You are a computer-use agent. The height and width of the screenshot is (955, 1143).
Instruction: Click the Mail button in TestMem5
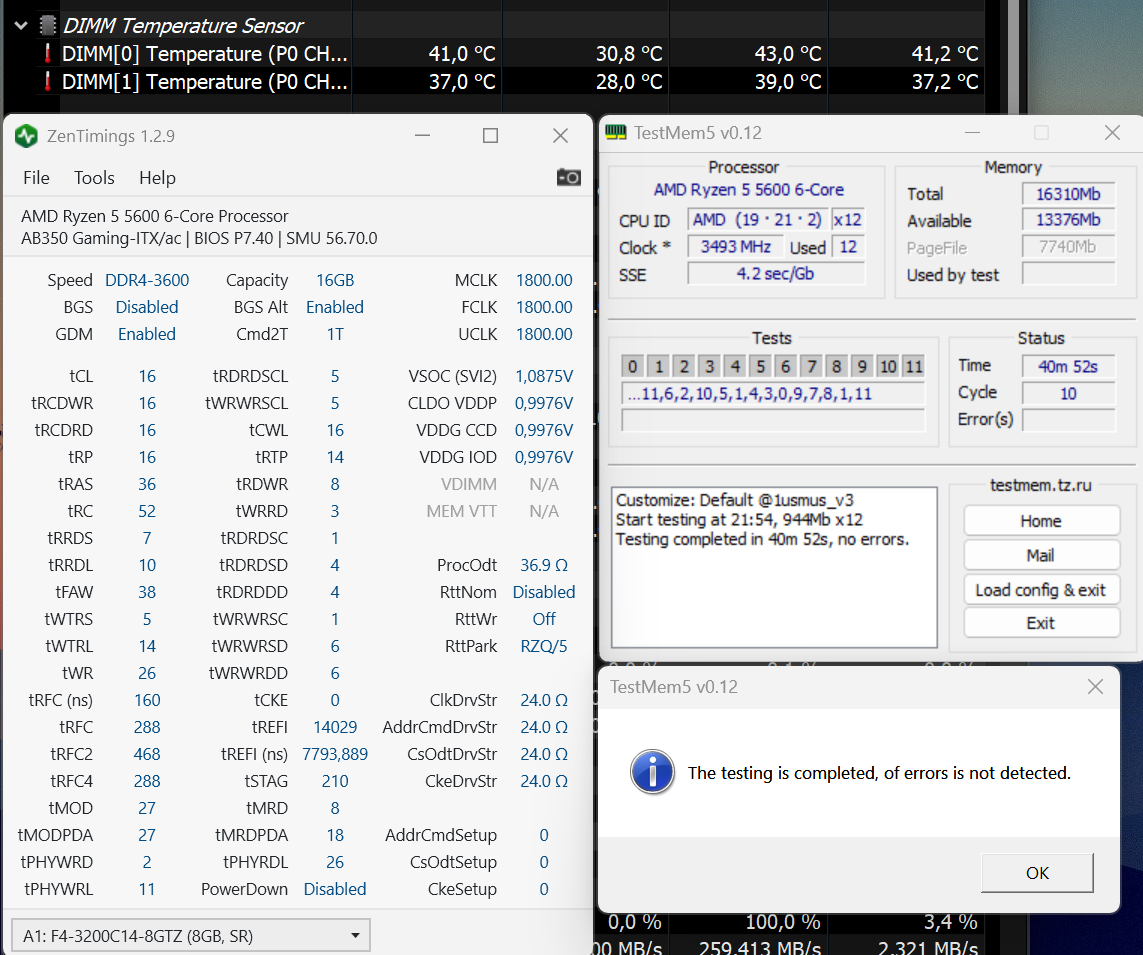pyautogui.click(x=1041, y=555)
